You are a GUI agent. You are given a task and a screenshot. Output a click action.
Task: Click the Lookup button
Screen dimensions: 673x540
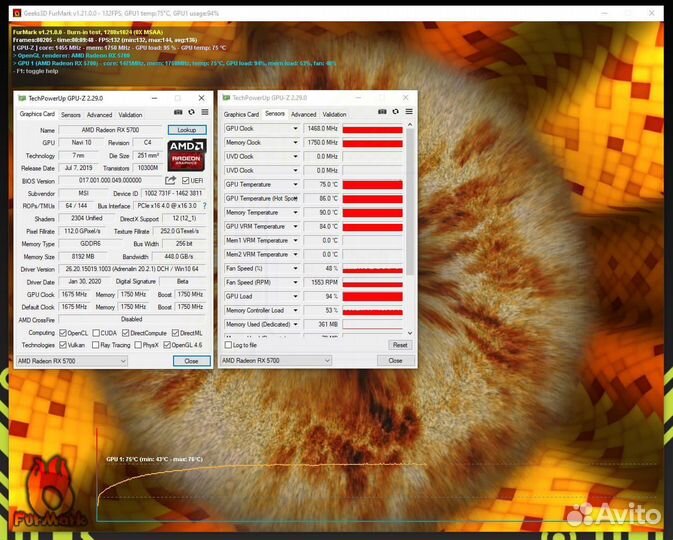pos(187,130)
